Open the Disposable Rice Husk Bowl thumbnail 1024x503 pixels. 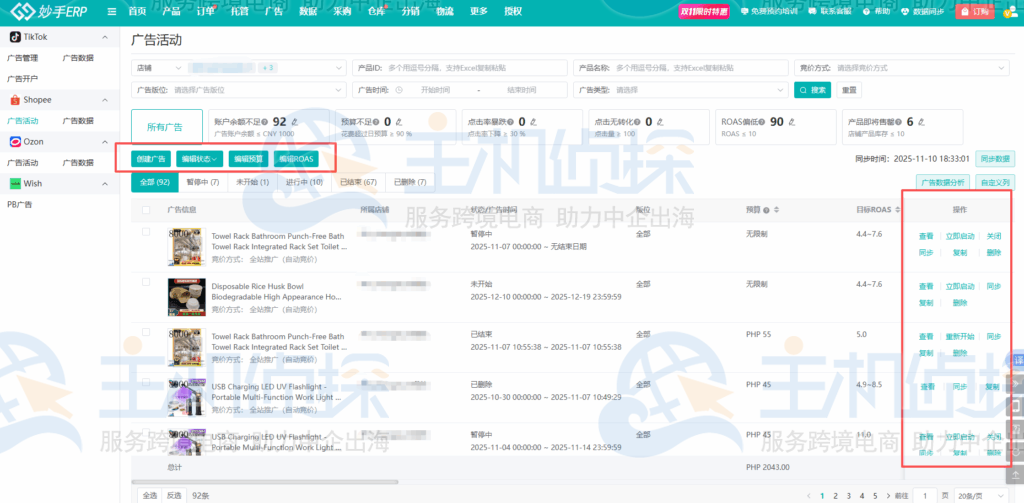click(x=187, y=297)
